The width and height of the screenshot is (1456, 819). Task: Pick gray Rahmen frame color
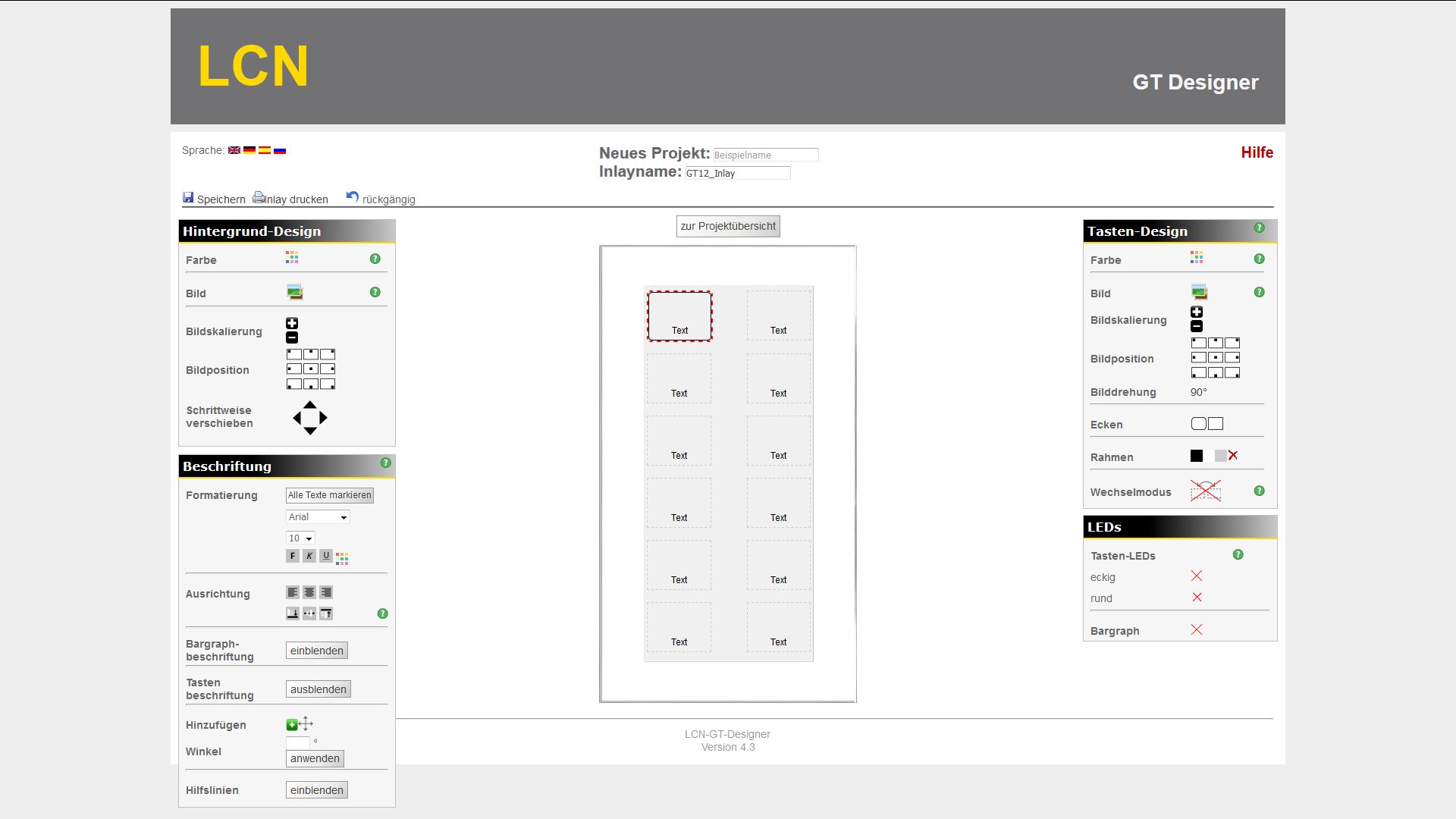click(x=1220, y=456)
